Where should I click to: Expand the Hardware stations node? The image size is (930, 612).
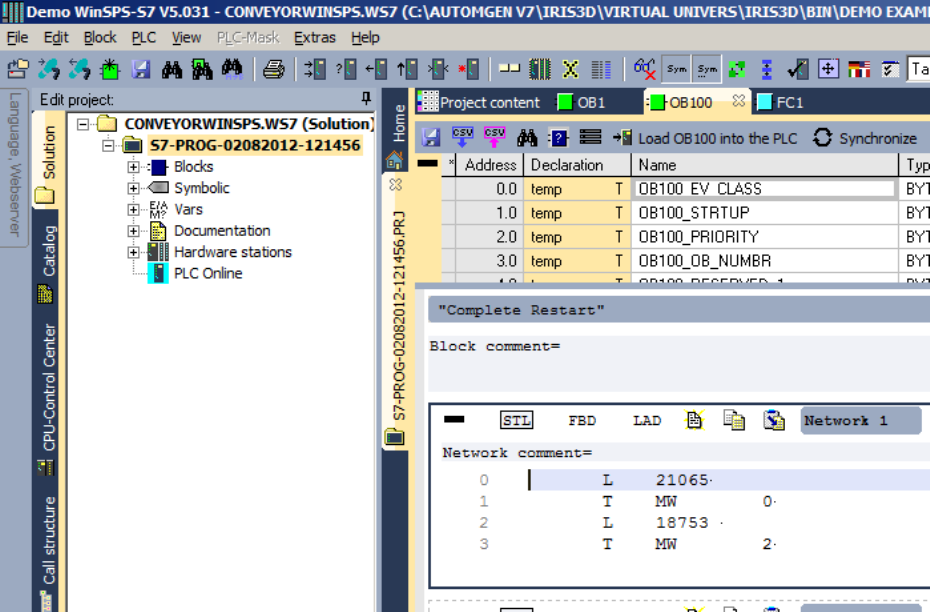pos(133,252)
